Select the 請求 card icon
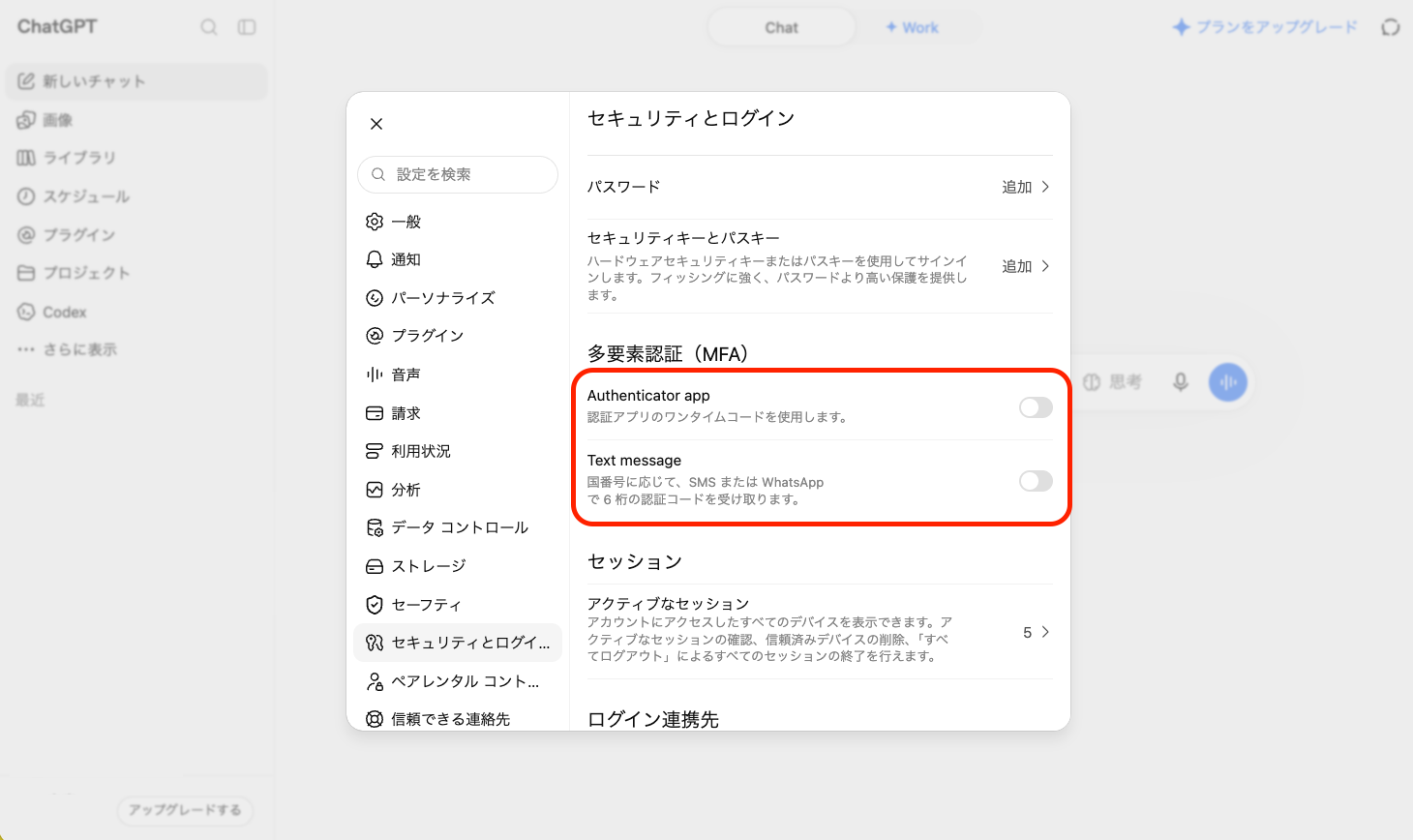Image resolution: width=1413 pixels, height=840 pixels. [375, 413]
